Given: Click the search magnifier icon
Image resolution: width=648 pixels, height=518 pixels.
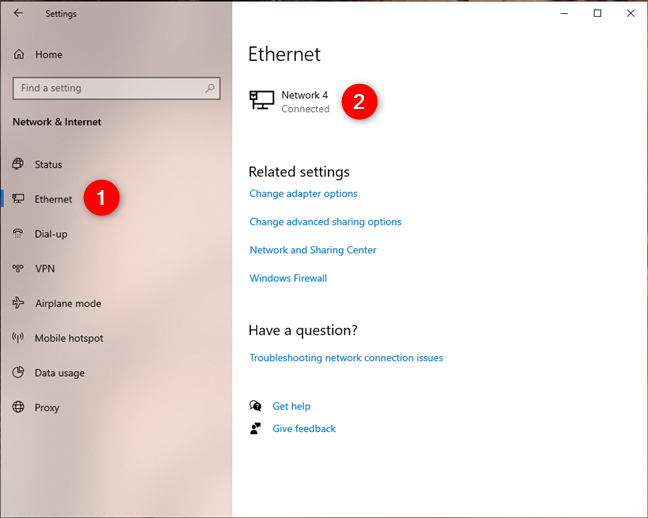Looking at the screenshot, I should [210, 88].
